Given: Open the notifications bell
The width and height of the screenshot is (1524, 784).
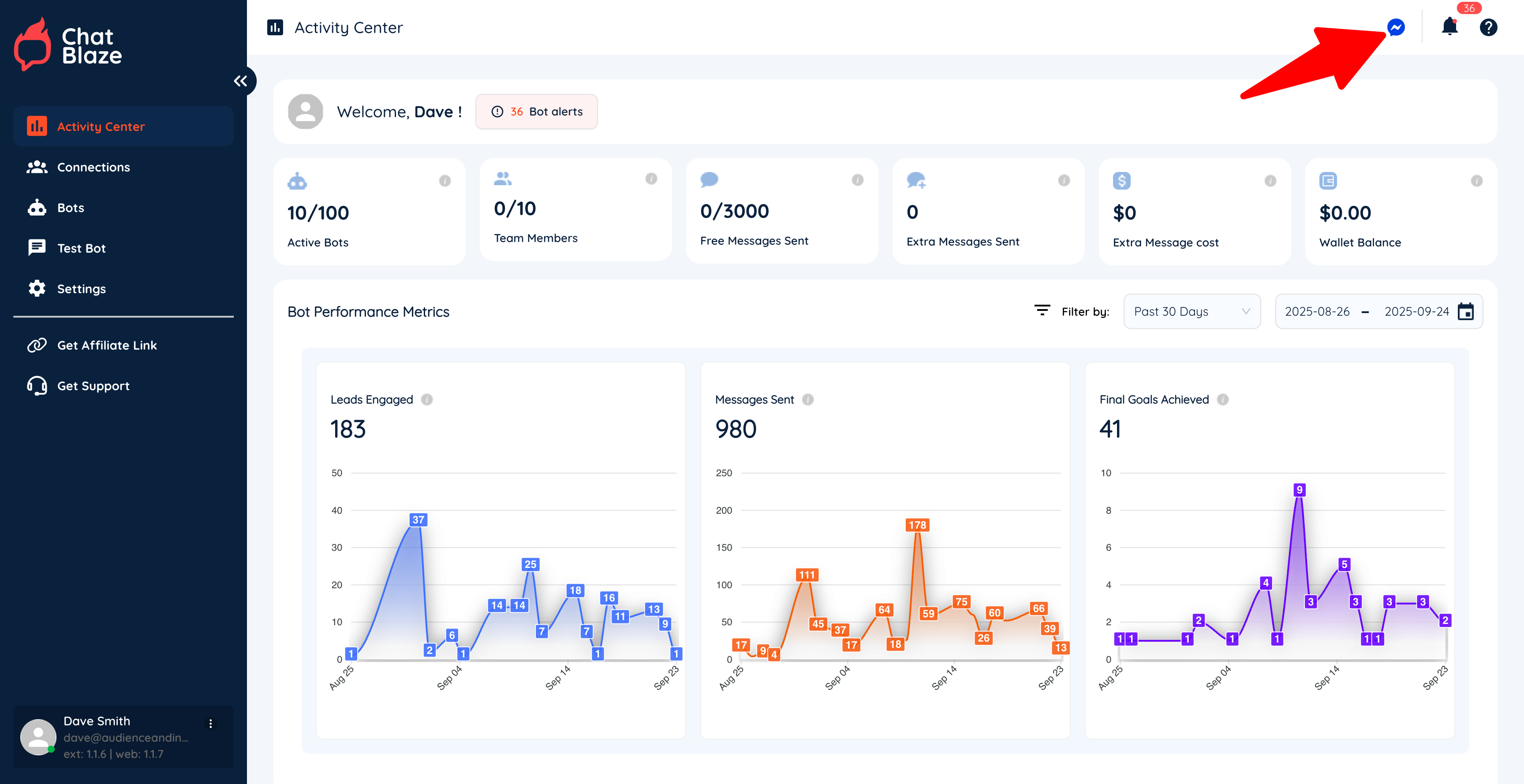Looking at the screenshot, I should (1449, 26).
